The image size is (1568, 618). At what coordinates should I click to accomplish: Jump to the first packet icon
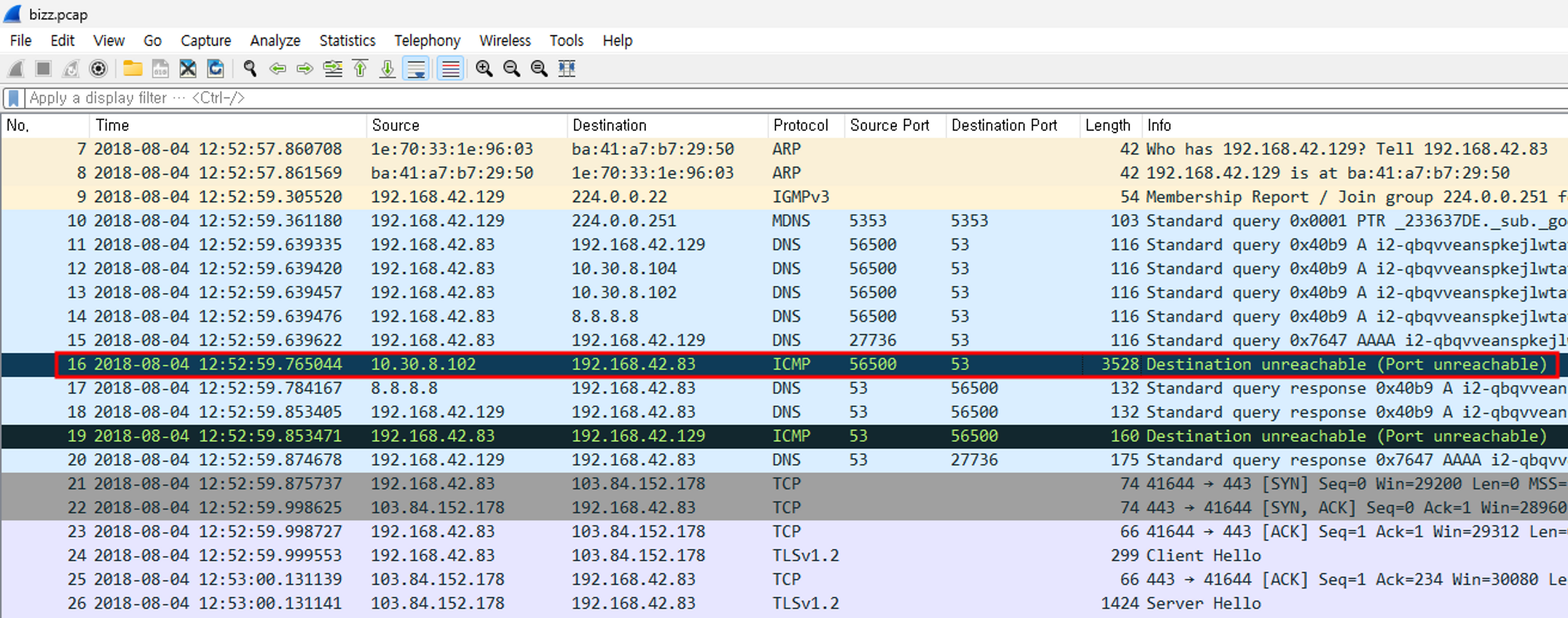click(x=360, y=69)
